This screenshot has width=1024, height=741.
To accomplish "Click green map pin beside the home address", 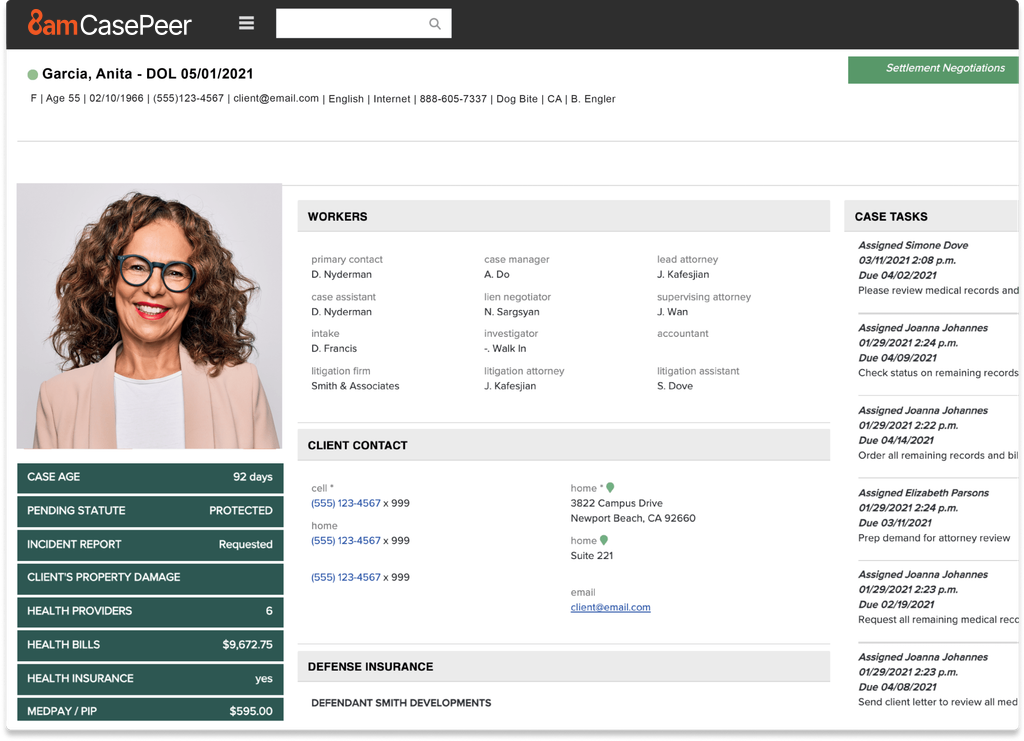I will click(x=610, y=485).
